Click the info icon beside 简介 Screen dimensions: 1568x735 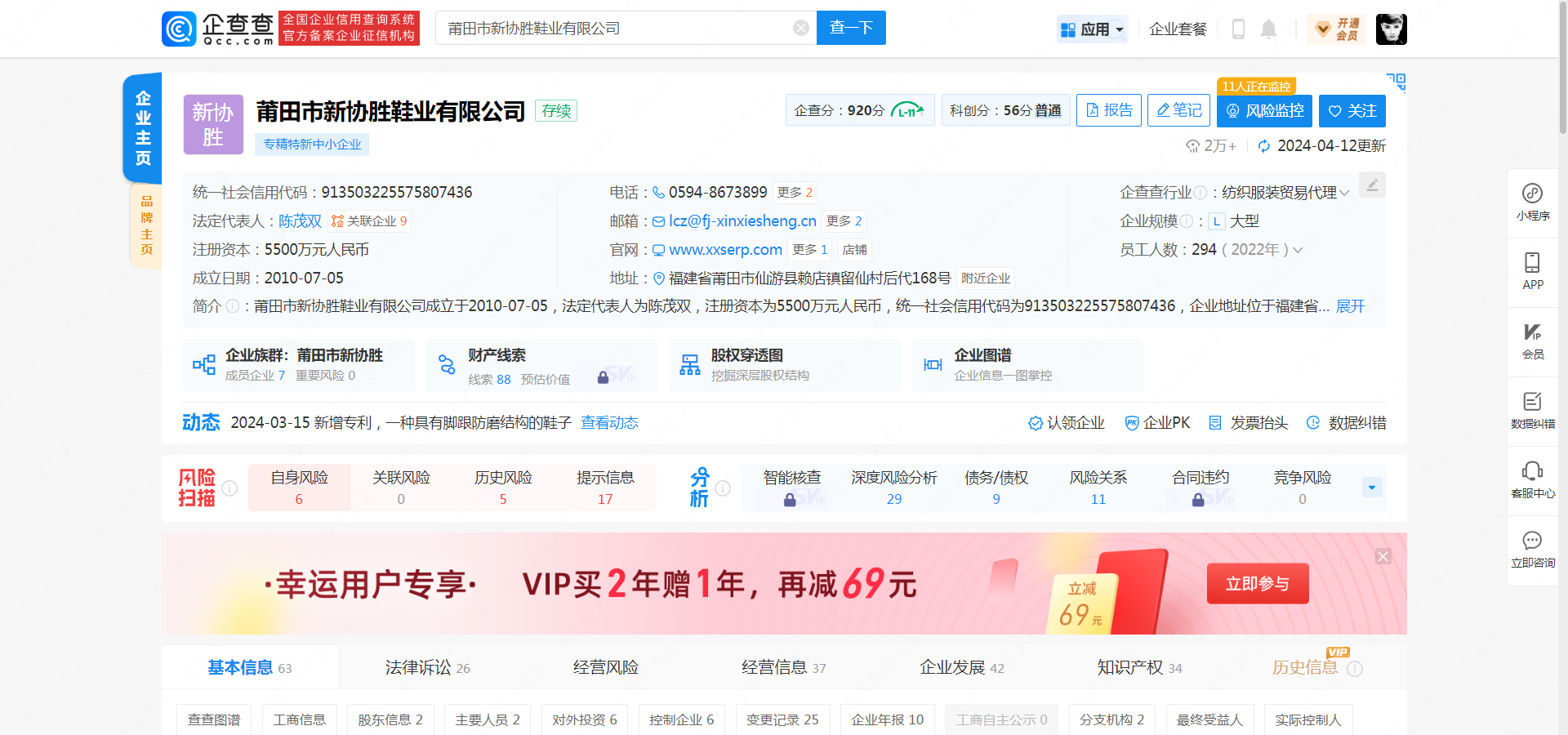(233, 306)
